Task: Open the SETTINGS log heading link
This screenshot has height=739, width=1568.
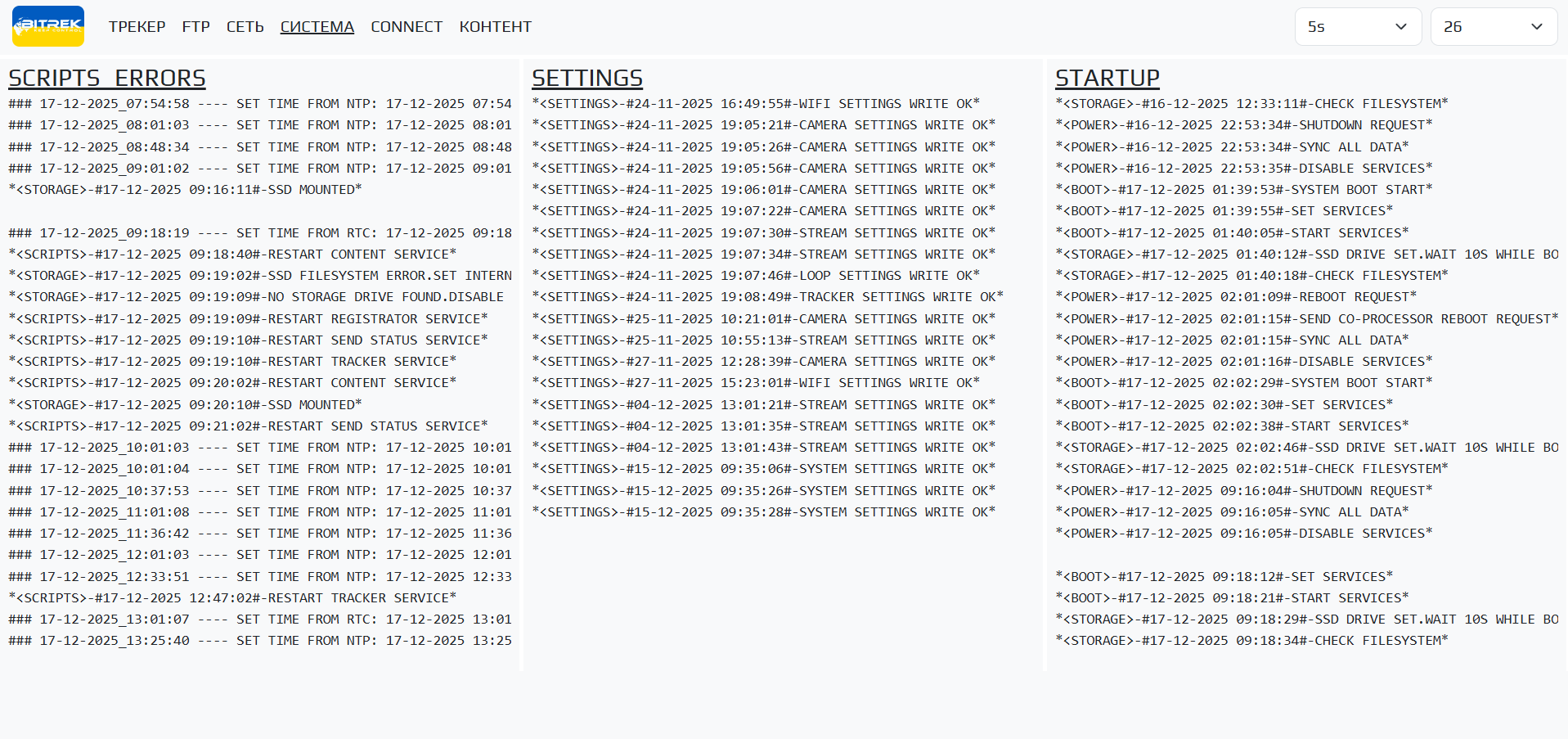Action: click(586, 78)
